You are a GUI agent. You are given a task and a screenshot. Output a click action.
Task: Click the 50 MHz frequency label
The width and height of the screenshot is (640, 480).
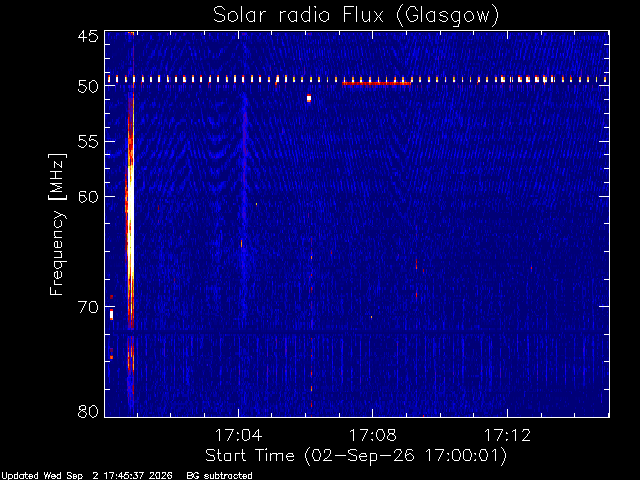pyautogui.click(x=88, y=86)
